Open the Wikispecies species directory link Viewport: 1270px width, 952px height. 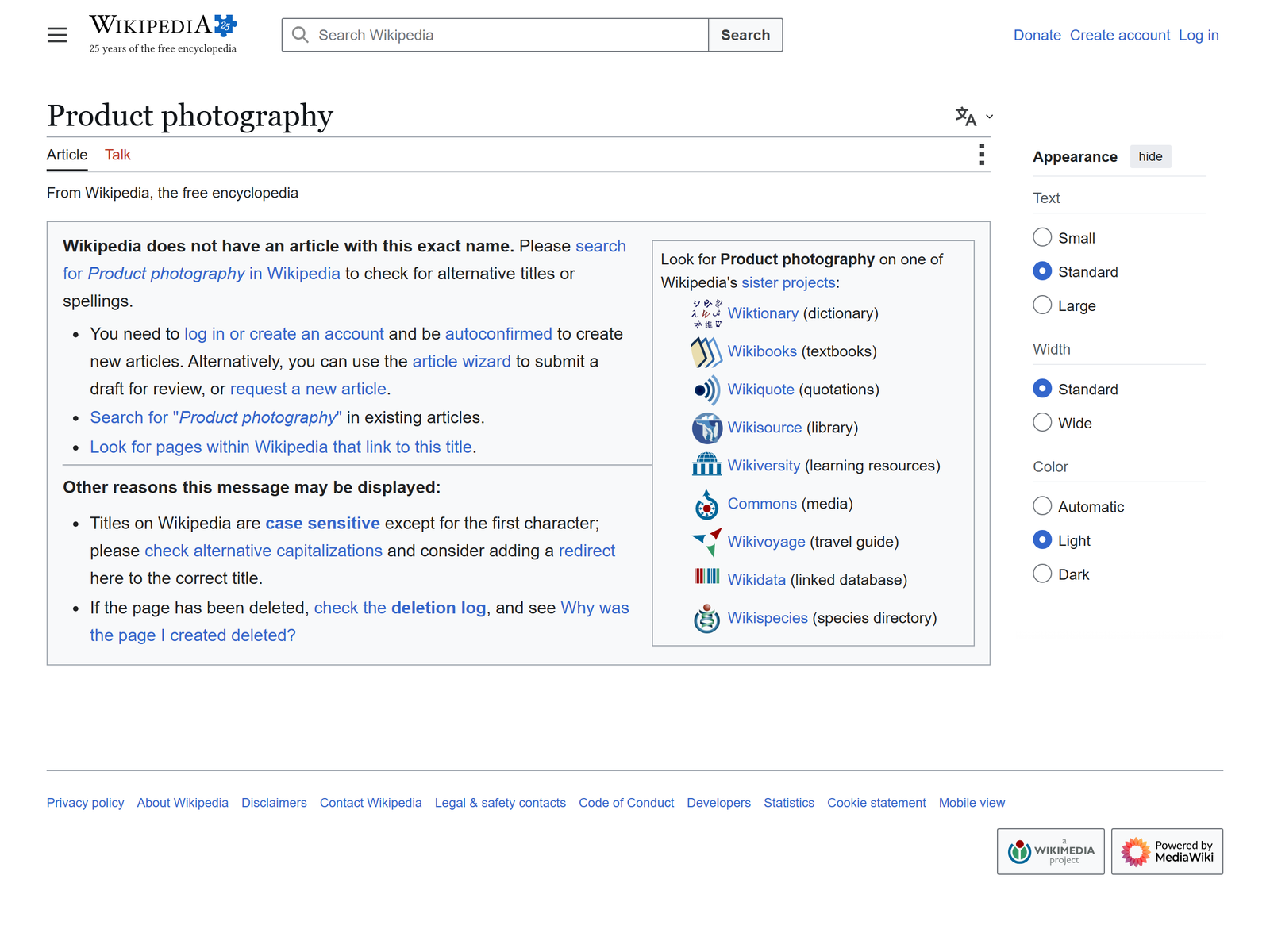(768, 618)
